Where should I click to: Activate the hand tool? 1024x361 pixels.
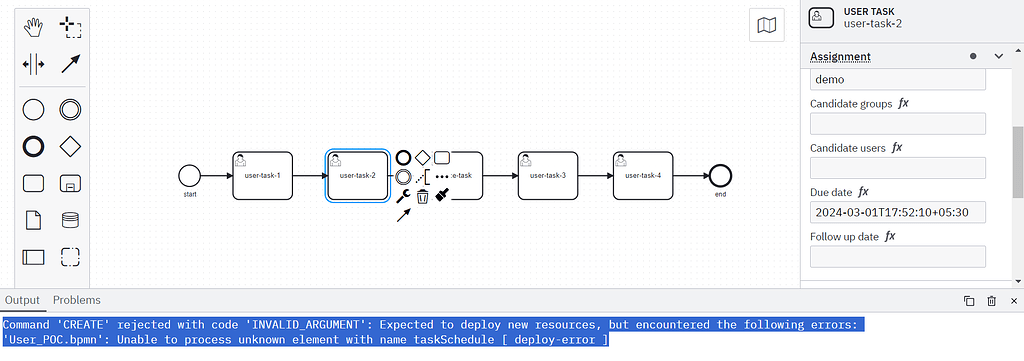[x=33, y=27]
